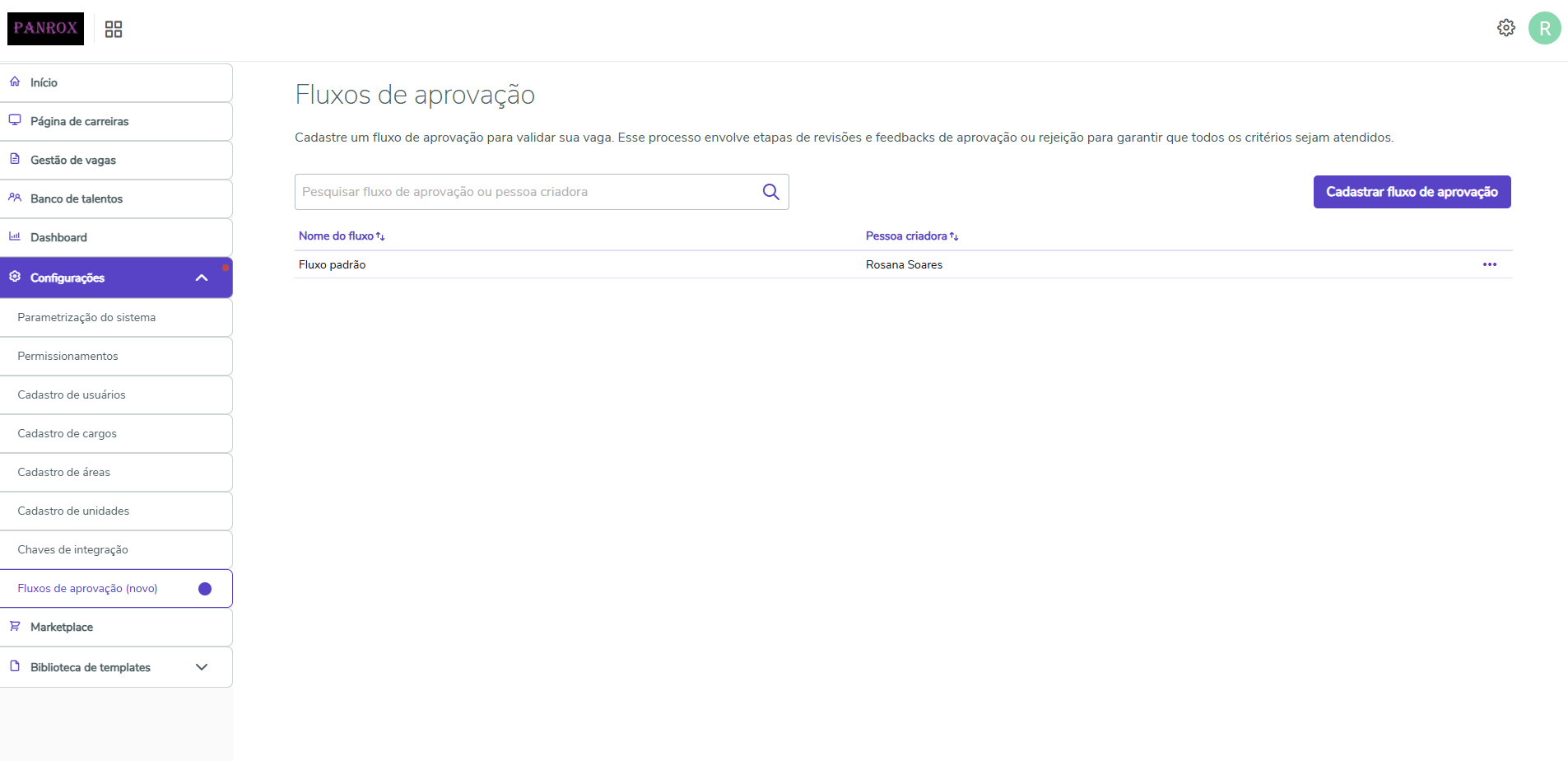Click the home icon beside Início
This screenshot has height=761, width=1568.
pos(15,82)
